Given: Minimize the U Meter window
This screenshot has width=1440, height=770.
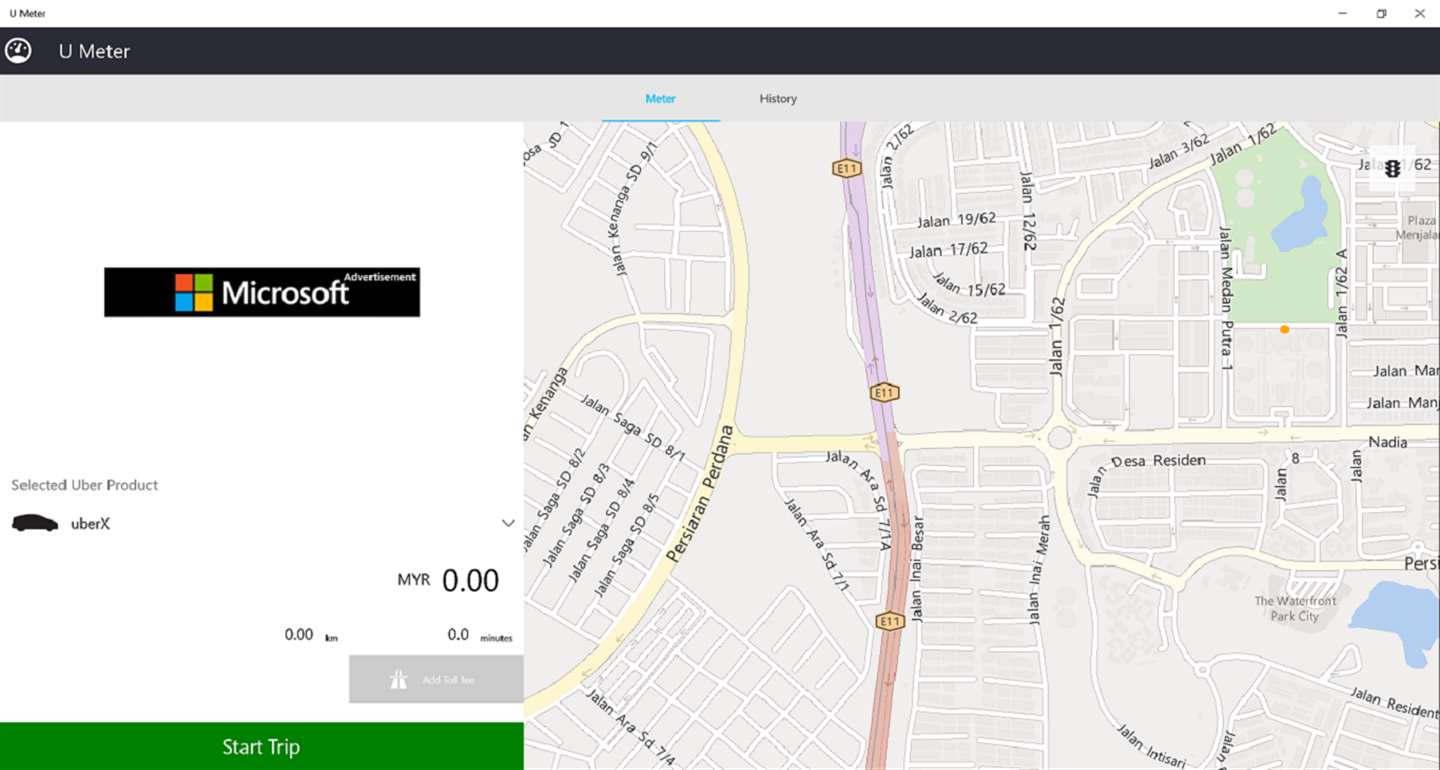Looking at the screenshot, I should click(x=1342, y=13).
